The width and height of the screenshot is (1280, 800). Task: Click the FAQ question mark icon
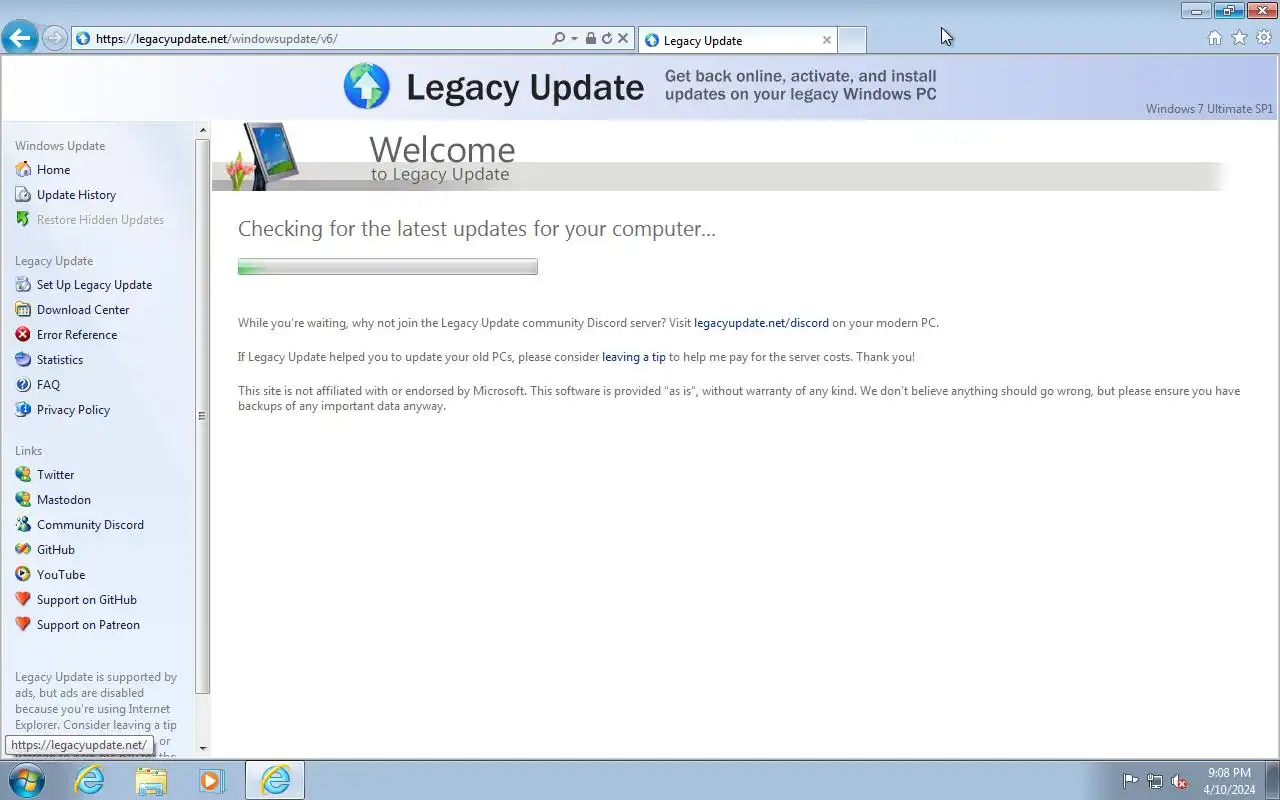pyautogui.click(x=23, y=385)
